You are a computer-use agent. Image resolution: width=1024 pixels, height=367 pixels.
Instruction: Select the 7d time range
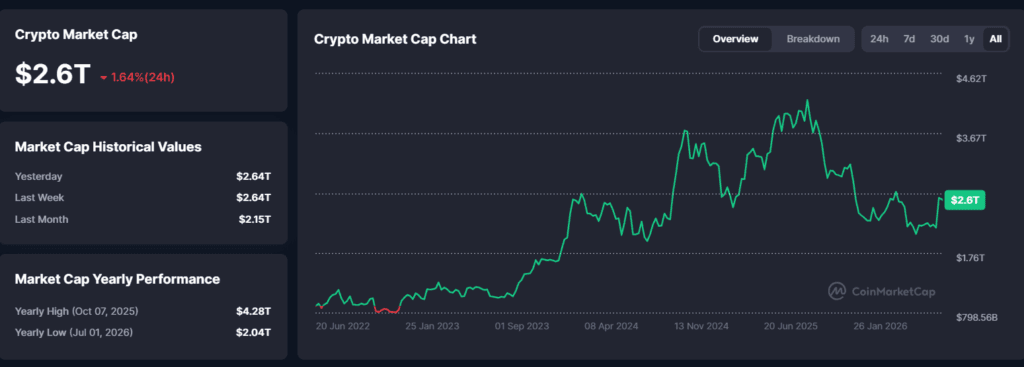909,39
